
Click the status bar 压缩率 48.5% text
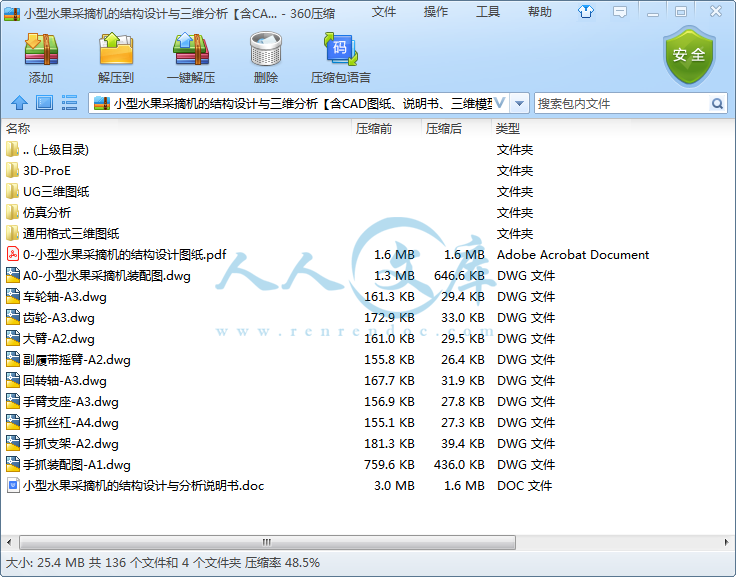[282, 562]
